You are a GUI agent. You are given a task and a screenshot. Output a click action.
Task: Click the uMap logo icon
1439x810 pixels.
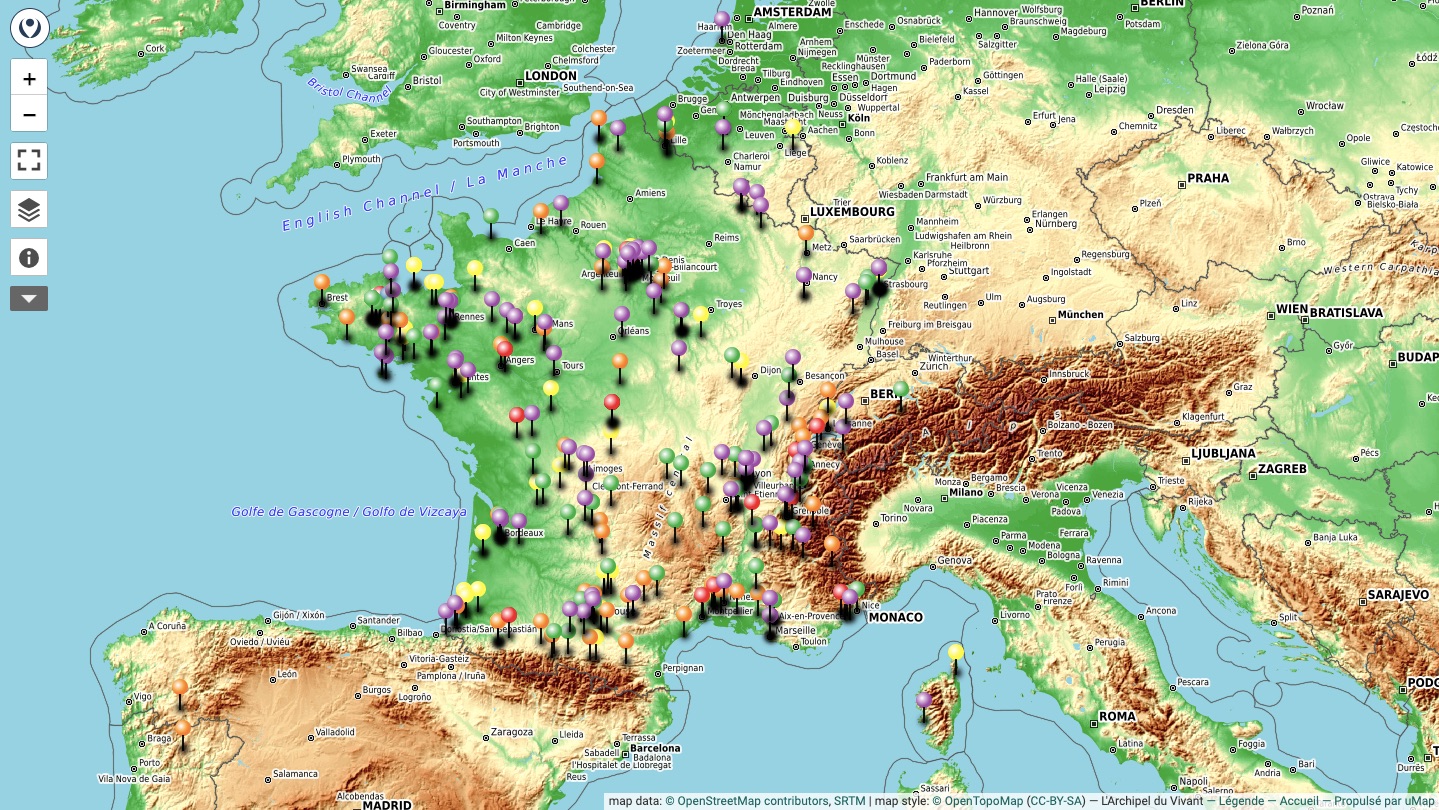coord(29,29)
